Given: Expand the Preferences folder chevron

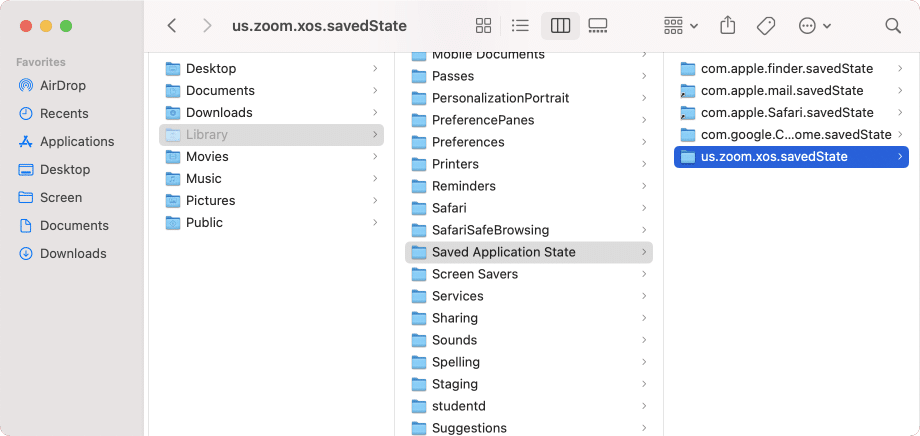Looking at the screenshot, I should 644,142.
